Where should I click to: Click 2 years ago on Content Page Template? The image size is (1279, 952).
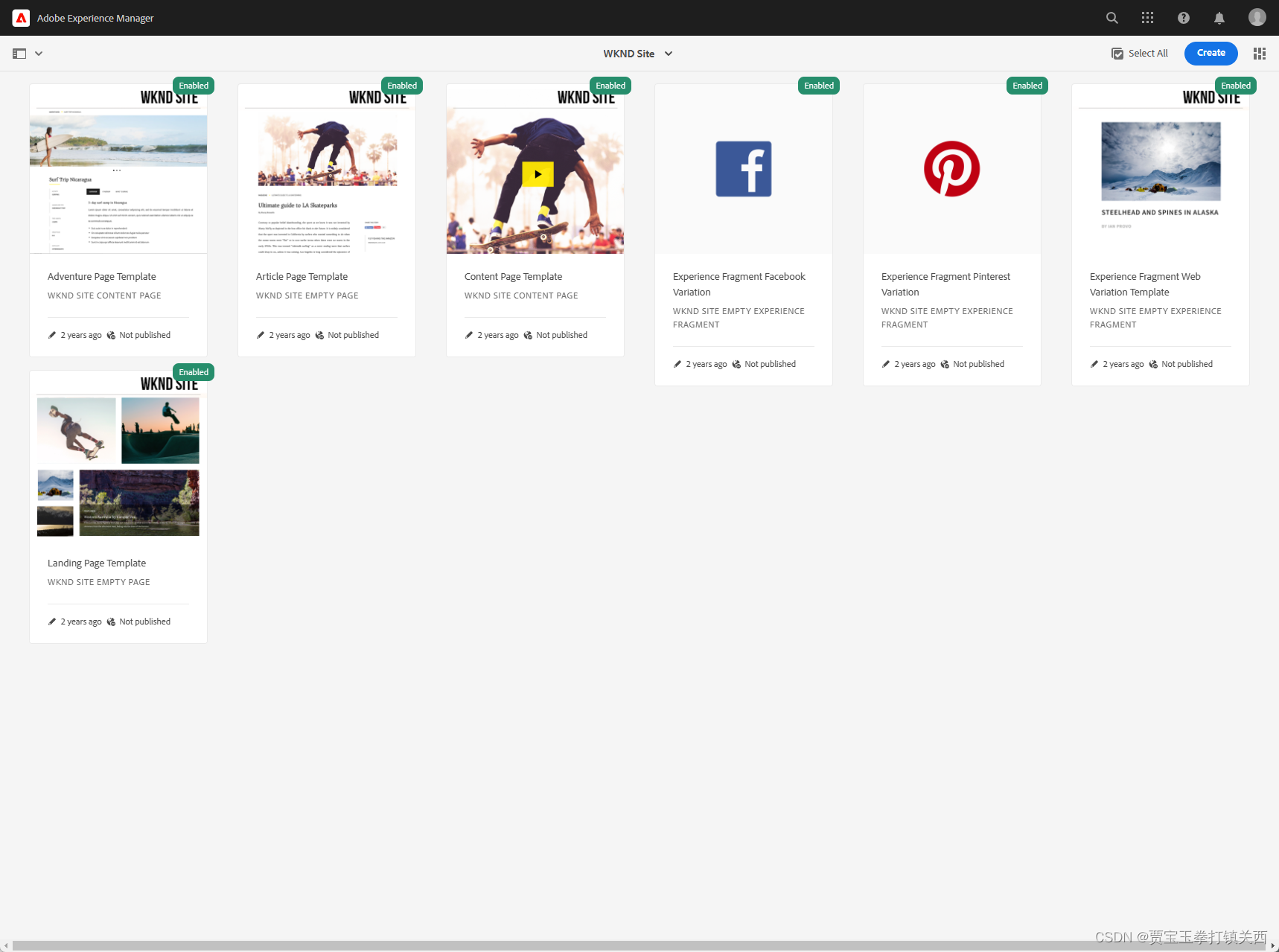click(x=498, y=335)
